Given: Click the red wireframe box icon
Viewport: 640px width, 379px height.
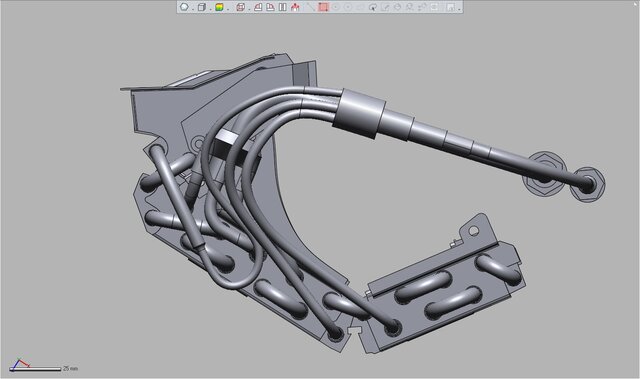Looking at the screenshot, I should pos(240,7).
